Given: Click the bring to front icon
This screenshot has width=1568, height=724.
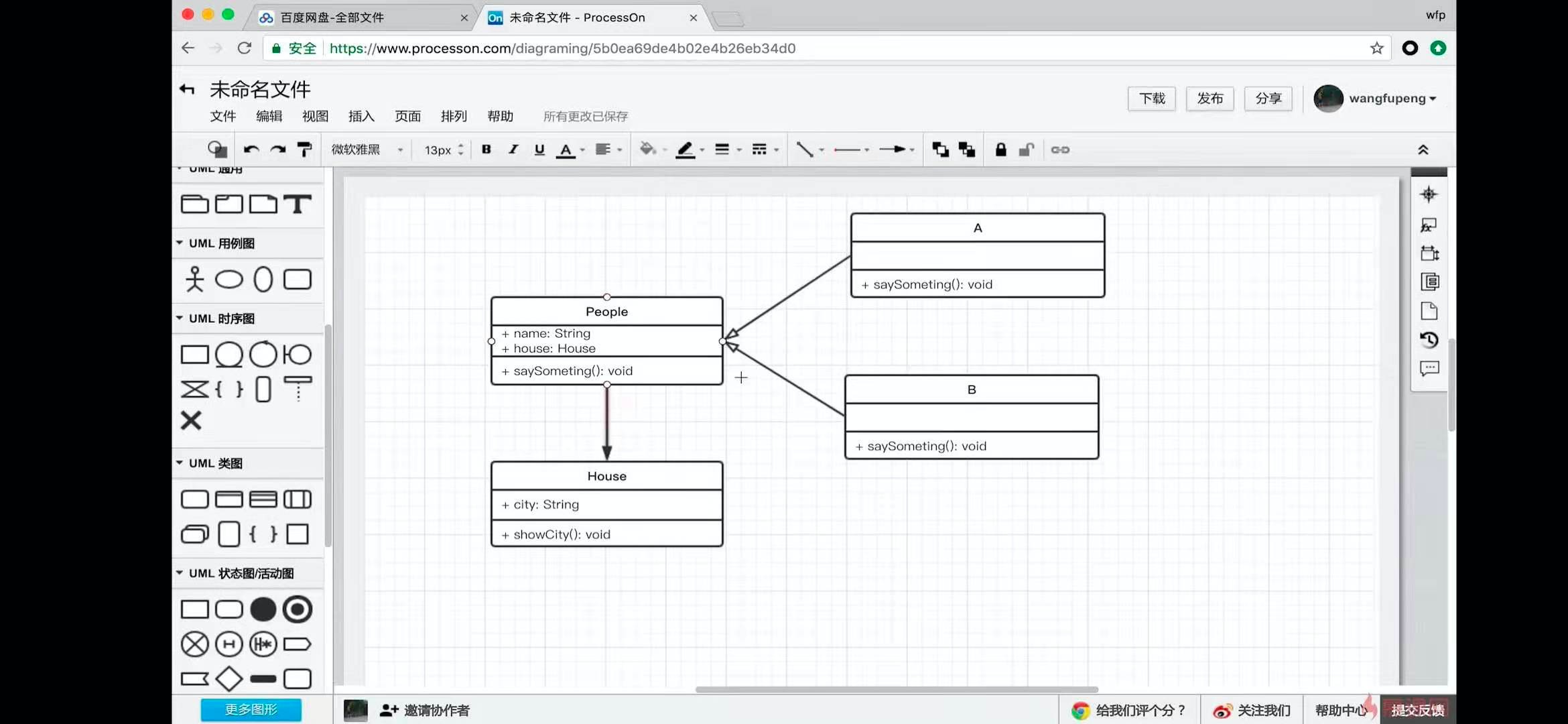Looking at the screenshot, I should click(940, 149).
